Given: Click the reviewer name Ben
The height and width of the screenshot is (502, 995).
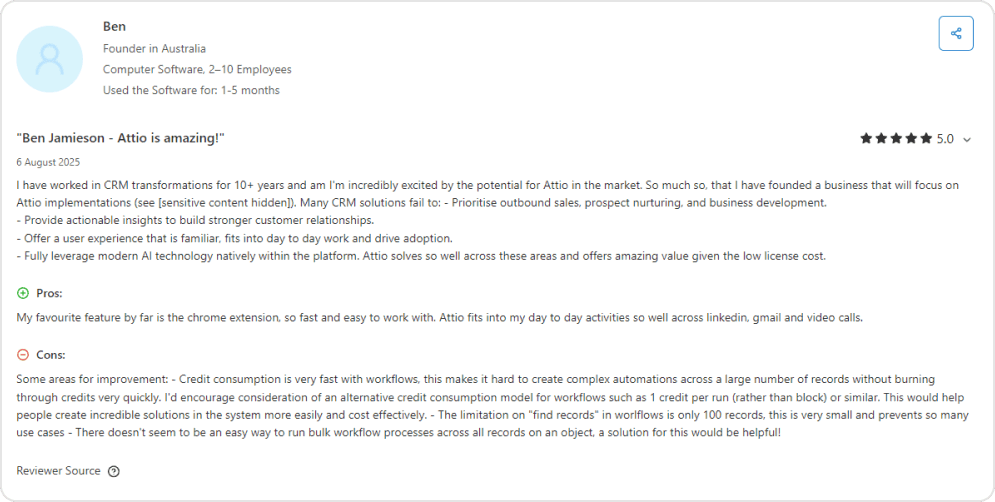Looking at the screenshot, I should point(114,25).
